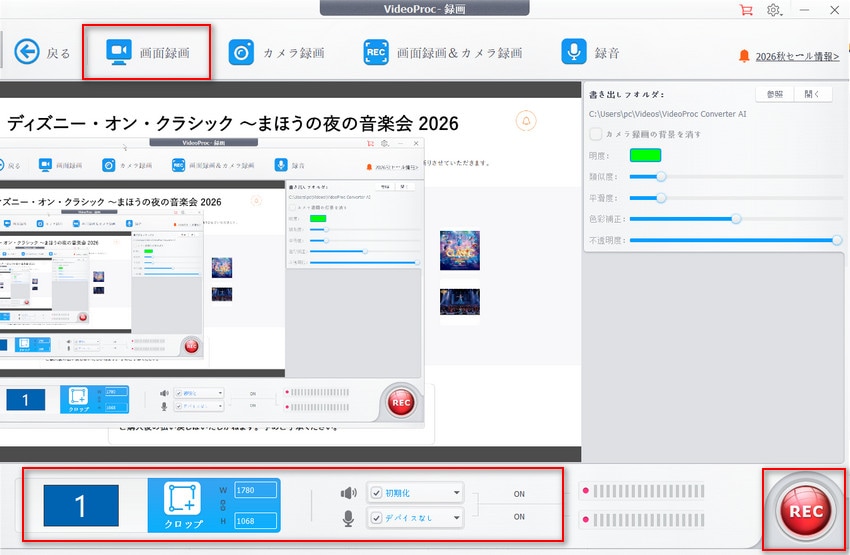Click the webcam icon for camera recording
The width and height of the screenshot is (850, 555).
coord(241,53)
